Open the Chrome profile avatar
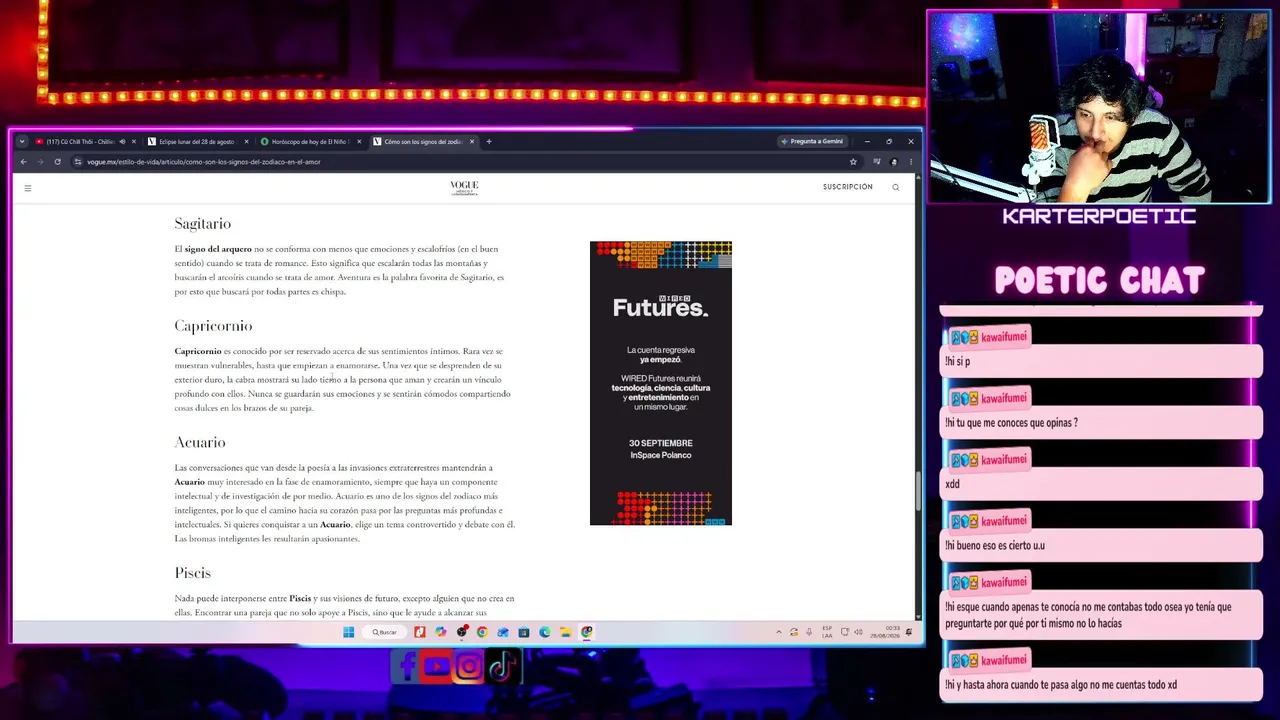 [894, 162]
